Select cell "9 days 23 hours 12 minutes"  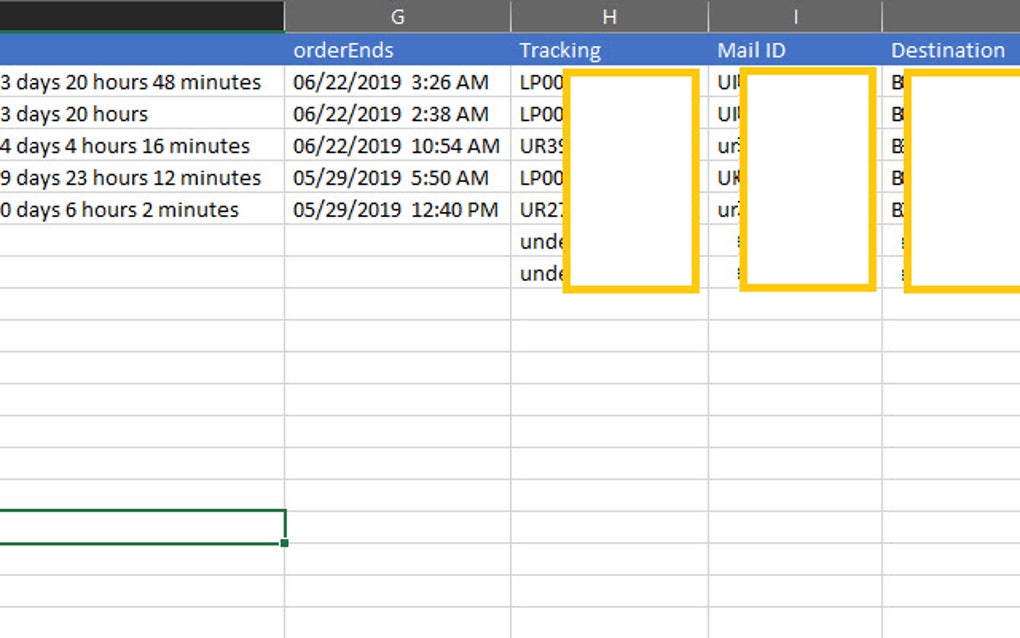click(x=131, y=178)
